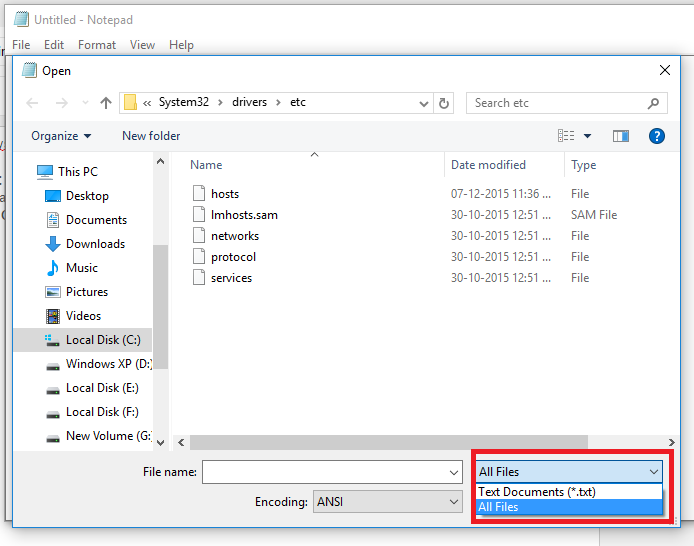Screen dimensions: 694x546
Task: Click the file list horizontal scrollbar thumb
Action: (389, 442)
